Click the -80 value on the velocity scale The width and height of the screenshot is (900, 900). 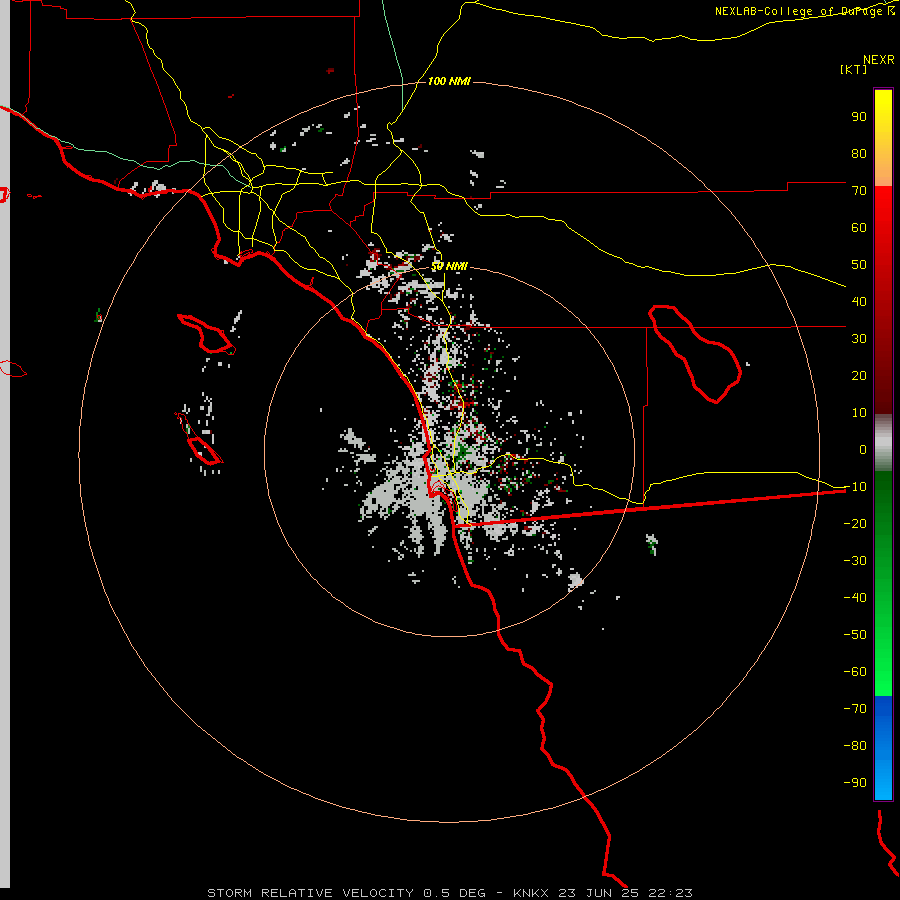tap(855, 746)
